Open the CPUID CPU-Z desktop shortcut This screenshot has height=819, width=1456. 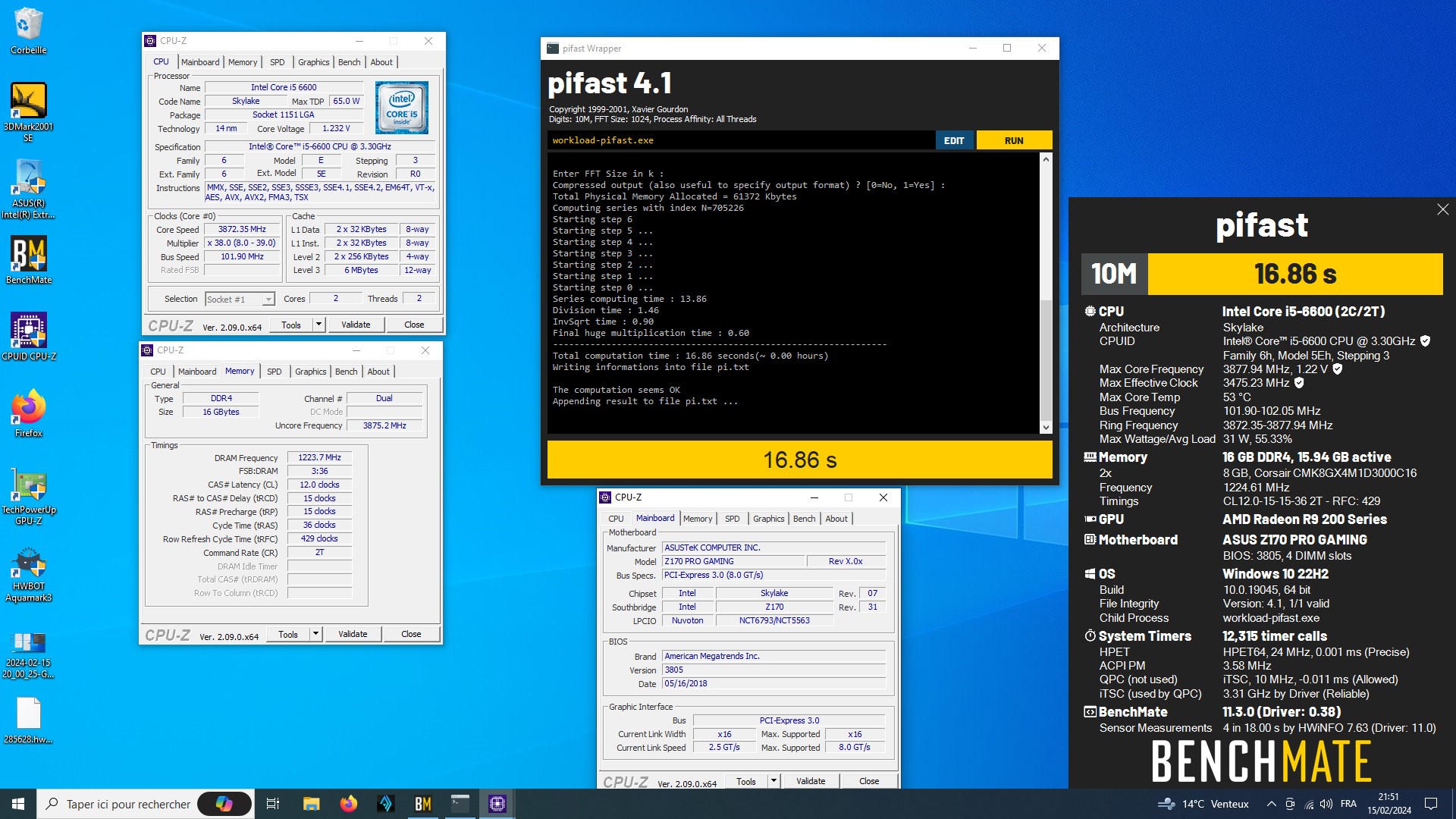[28, 336]
